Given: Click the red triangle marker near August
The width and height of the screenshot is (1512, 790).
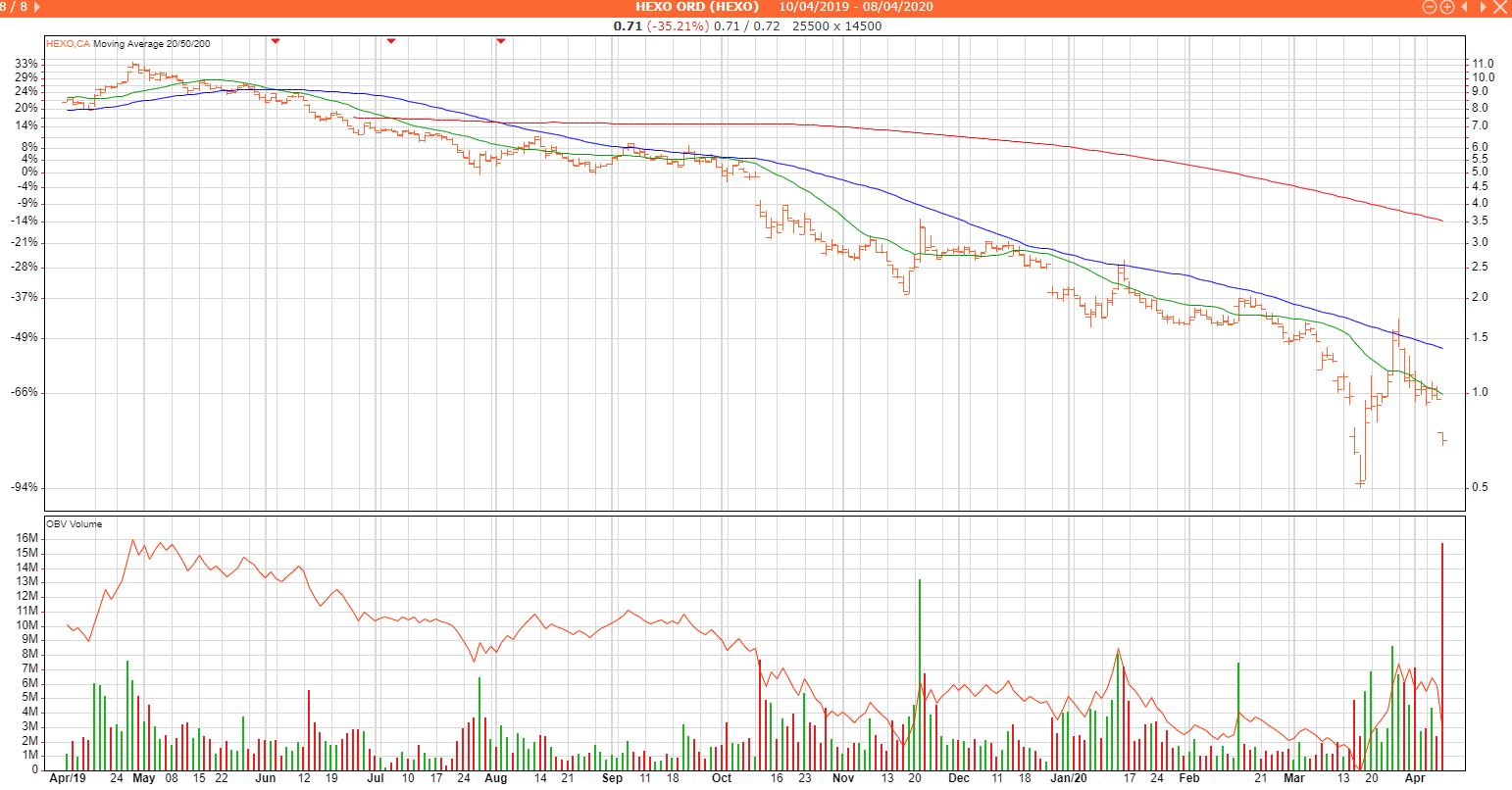Looking at the screenshot, I should pos(501,41).
